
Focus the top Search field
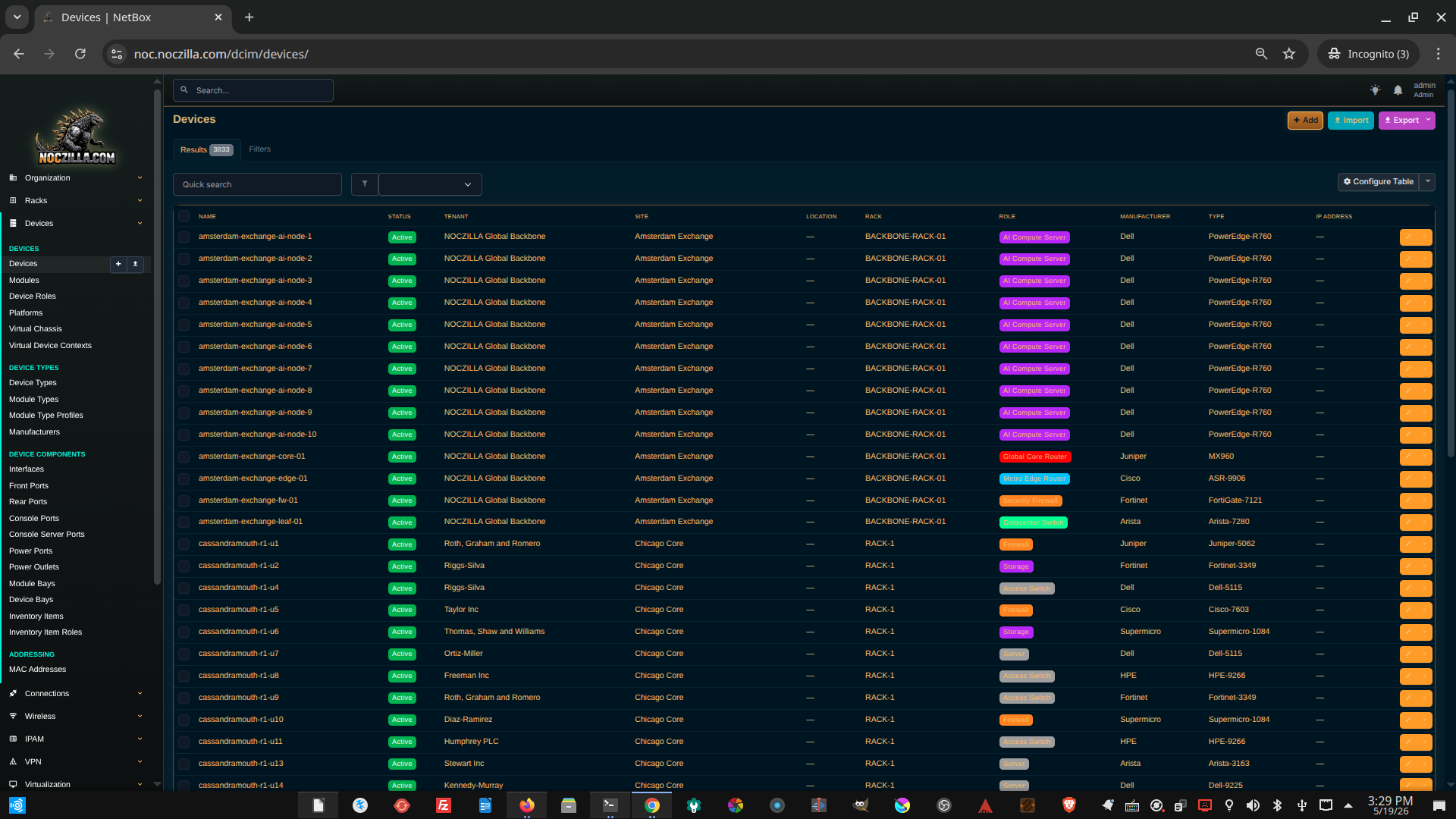tap(253, 90)
